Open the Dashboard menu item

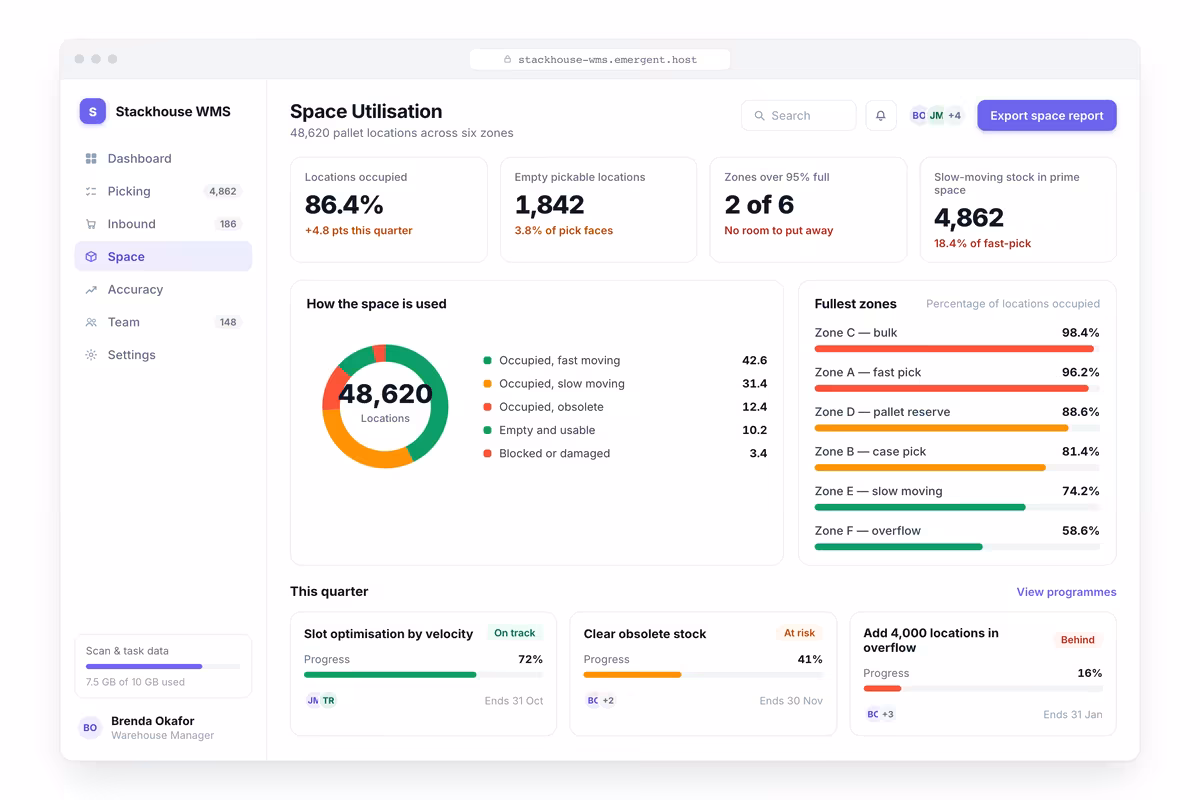[163, 158]
